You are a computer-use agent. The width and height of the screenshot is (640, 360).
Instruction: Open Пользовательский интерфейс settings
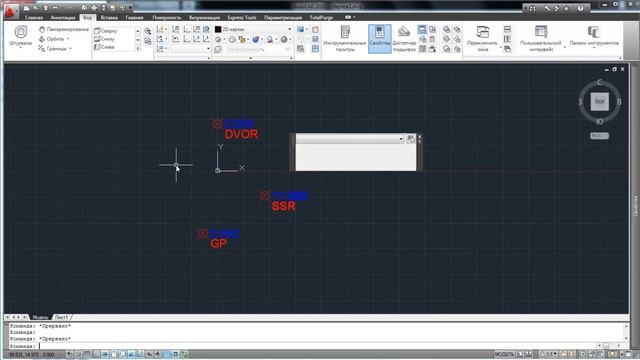coord(541,38)
